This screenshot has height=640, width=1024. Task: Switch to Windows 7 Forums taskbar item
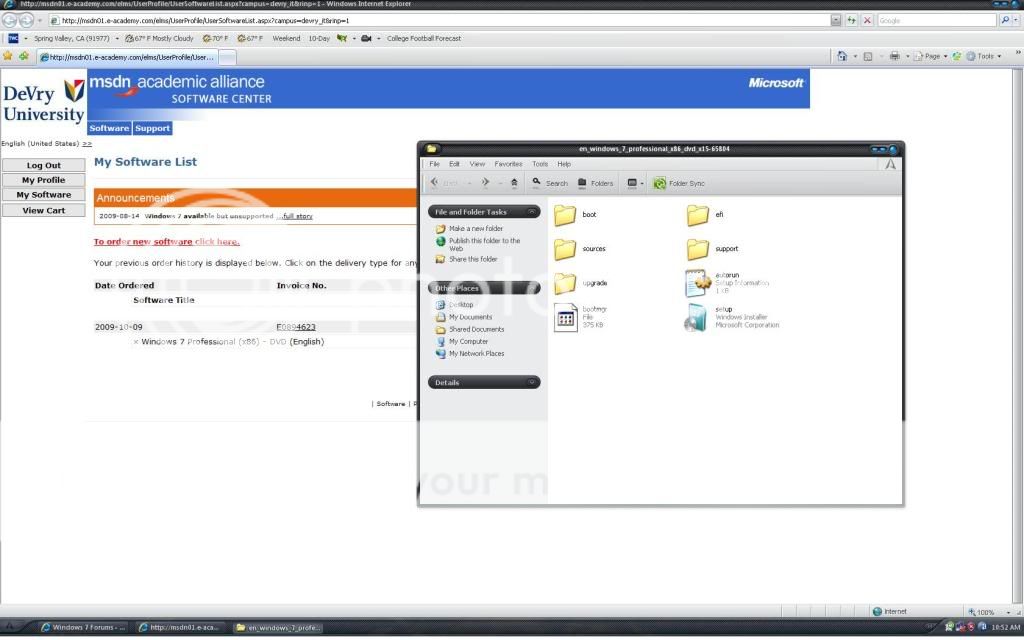click(84, 628)
